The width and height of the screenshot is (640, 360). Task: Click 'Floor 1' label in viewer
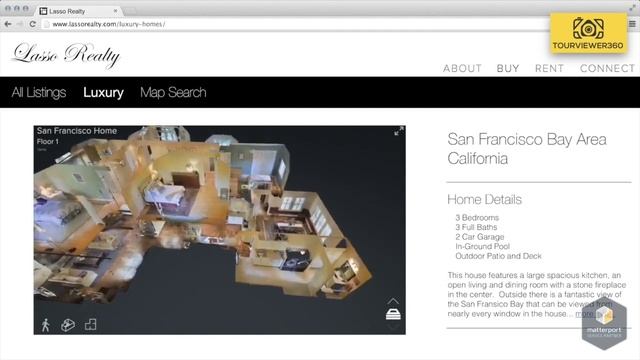coord(48,142)
